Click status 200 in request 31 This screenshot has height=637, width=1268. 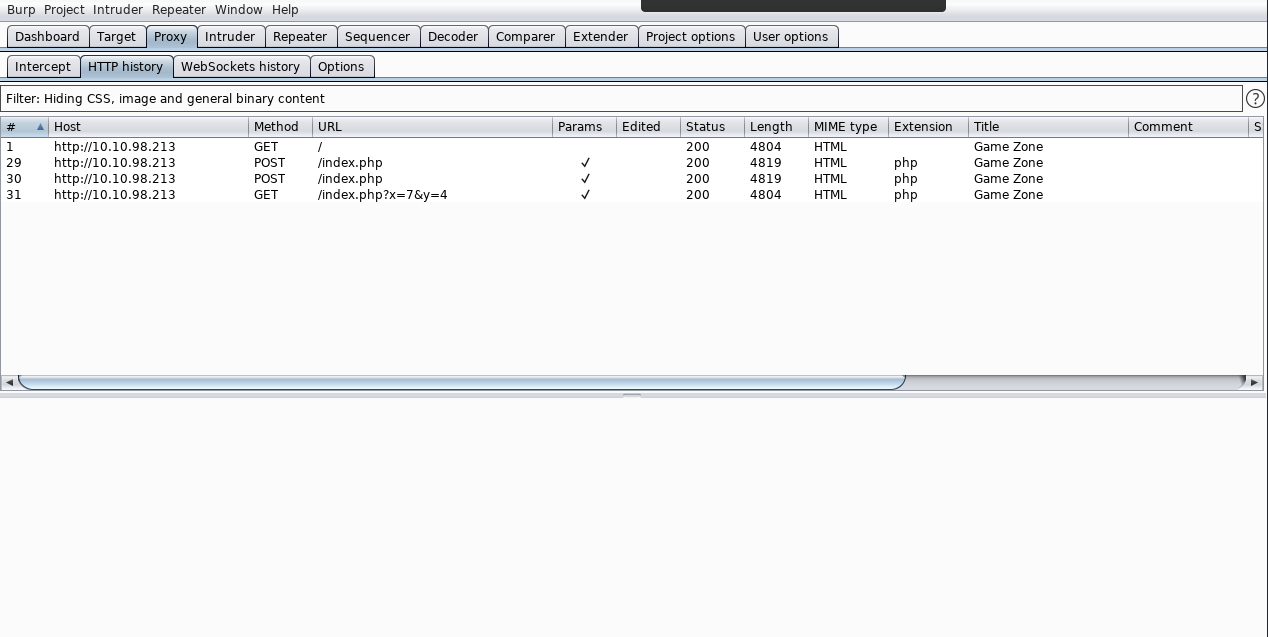697,195
